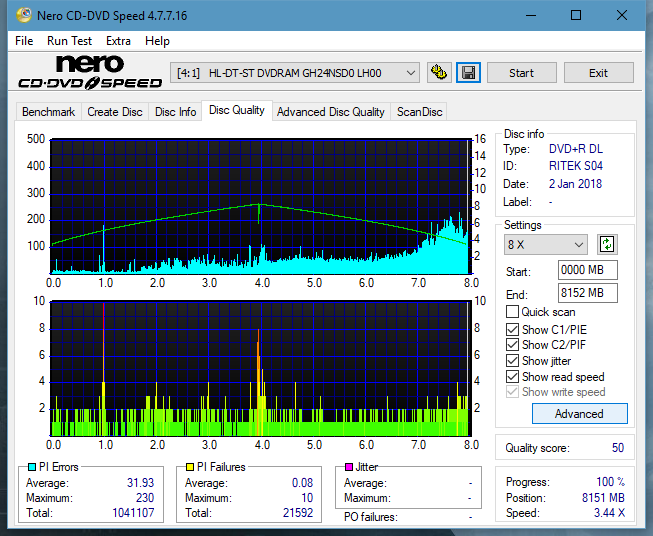Switch to the Benchmark tab
Viewport: 653px width, 536px height.
[x=48, y=112]
